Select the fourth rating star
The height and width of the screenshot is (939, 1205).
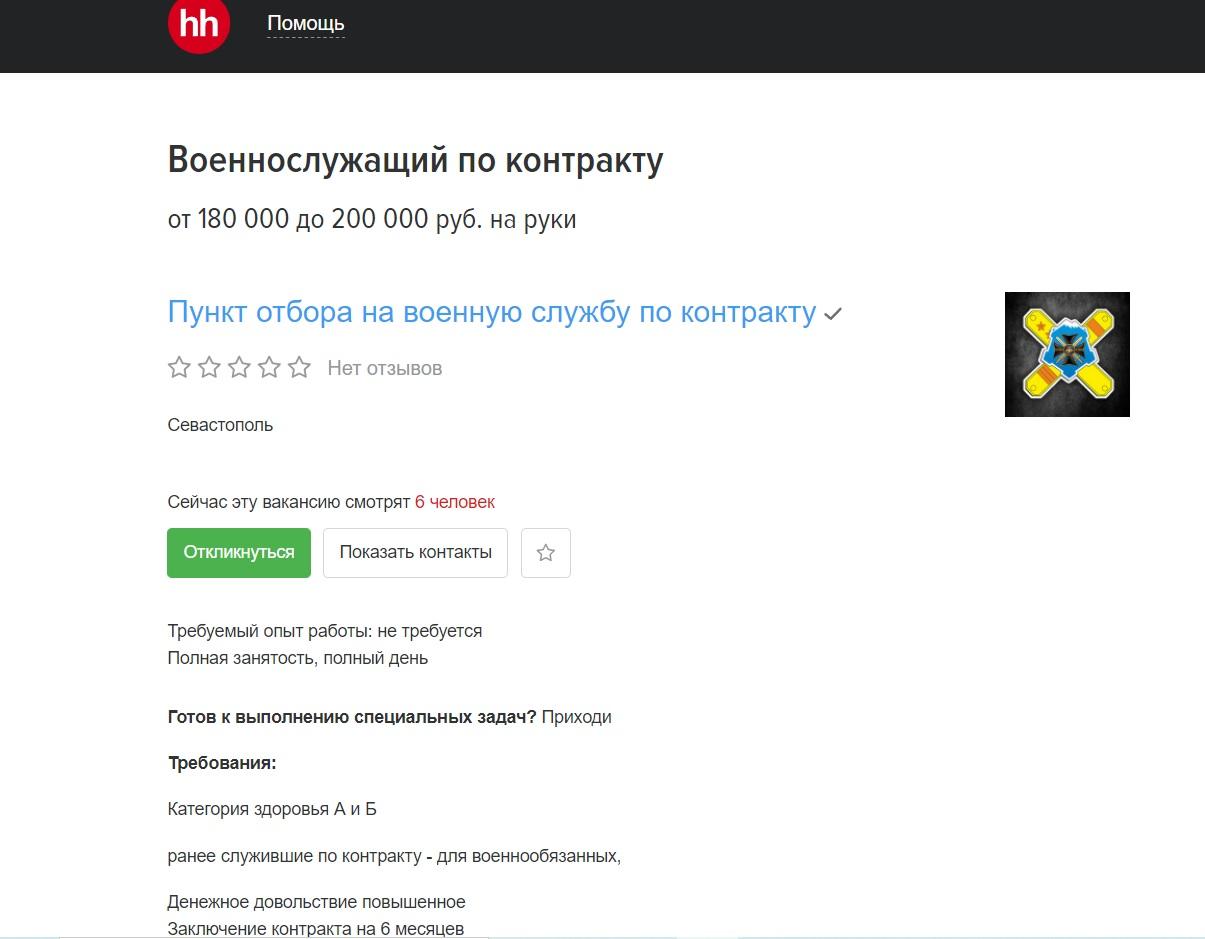coord(269,368)
